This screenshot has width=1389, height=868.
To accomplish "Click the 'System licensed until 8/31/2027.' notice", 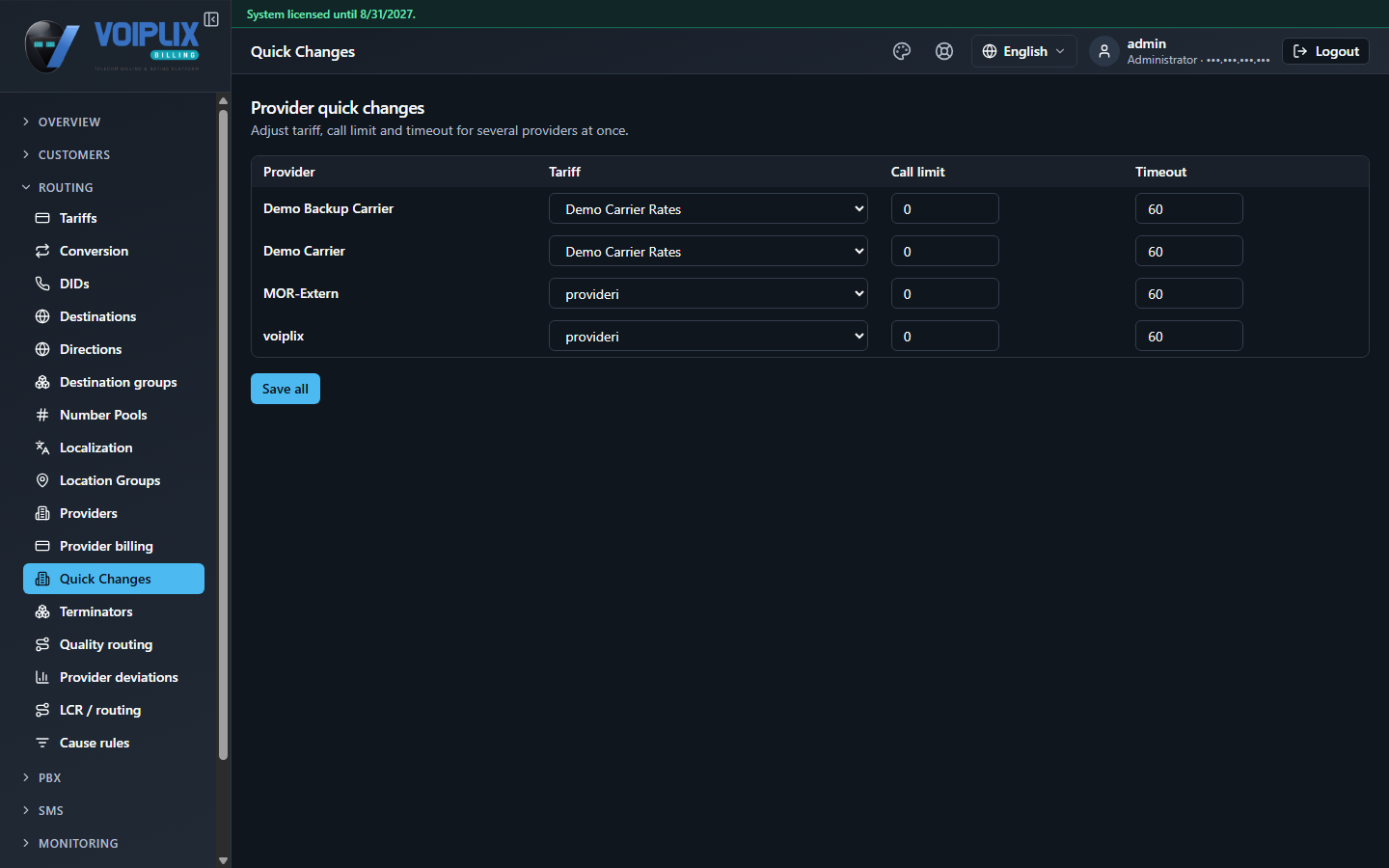I will (x=331, y=14).
